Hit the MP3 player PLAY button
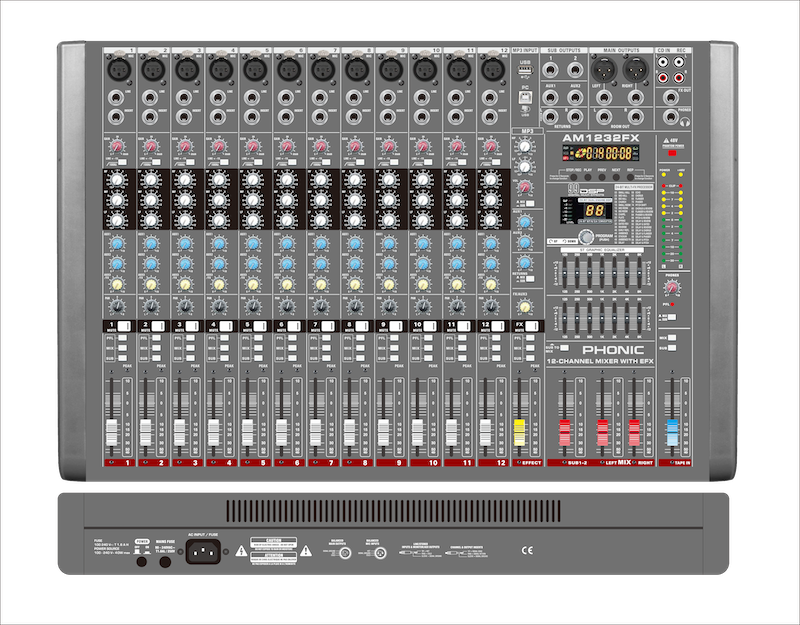 pos(588,177)
